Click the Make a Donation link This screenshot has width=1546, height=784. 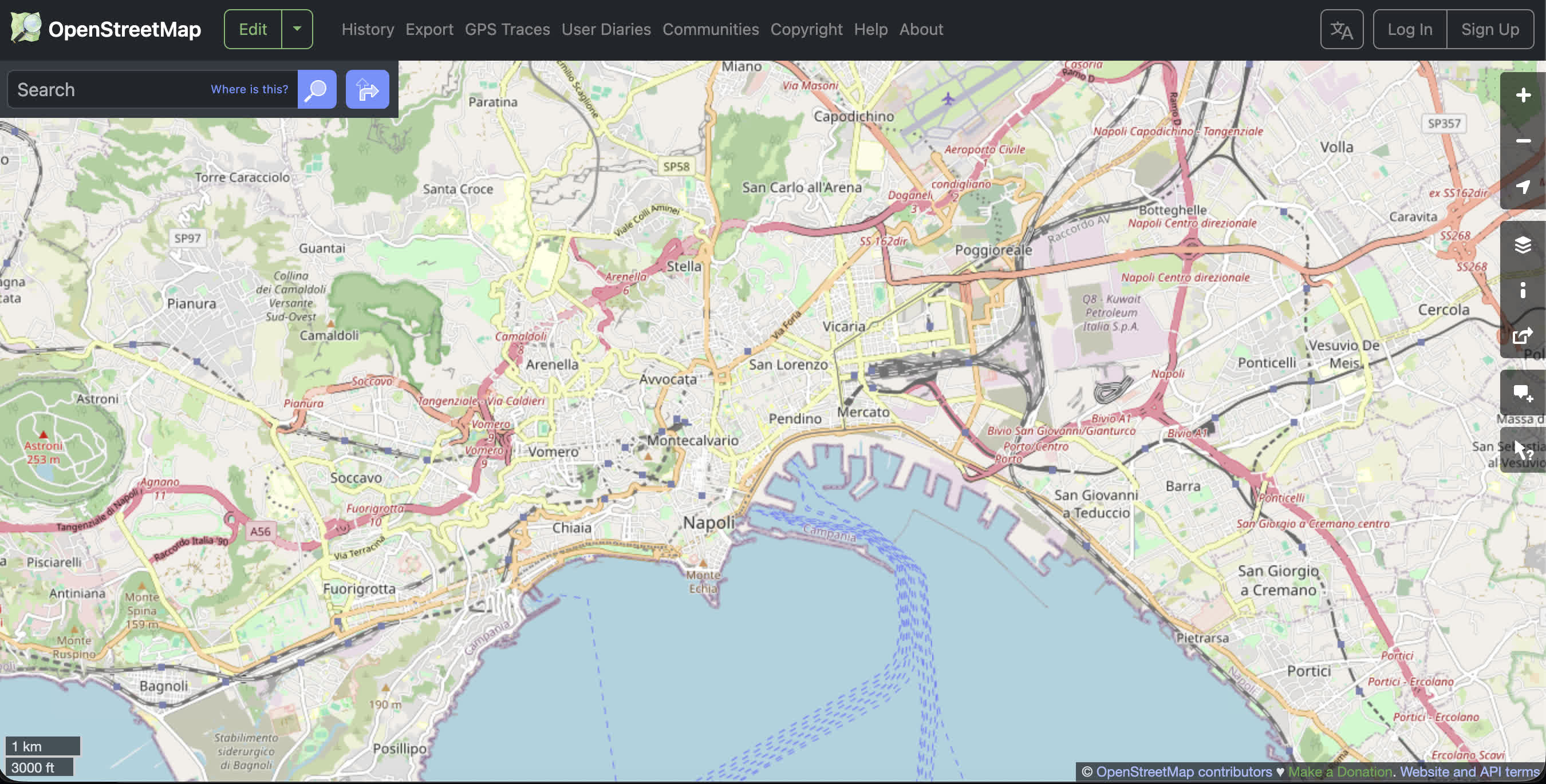pos(1339,771)
